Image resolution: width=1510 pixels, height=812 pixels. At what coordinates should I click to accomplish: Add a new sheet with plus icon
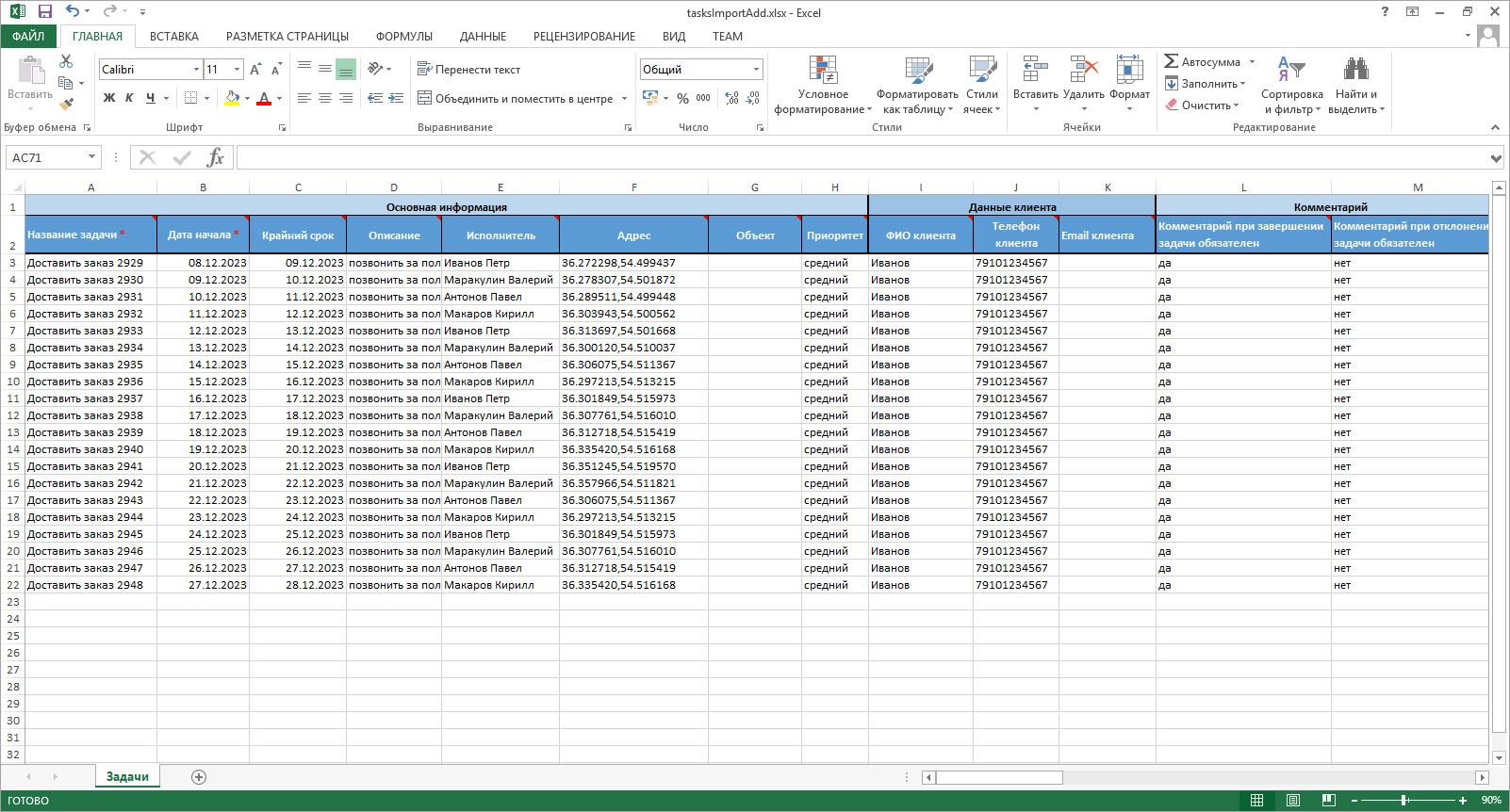click(198, 777)
